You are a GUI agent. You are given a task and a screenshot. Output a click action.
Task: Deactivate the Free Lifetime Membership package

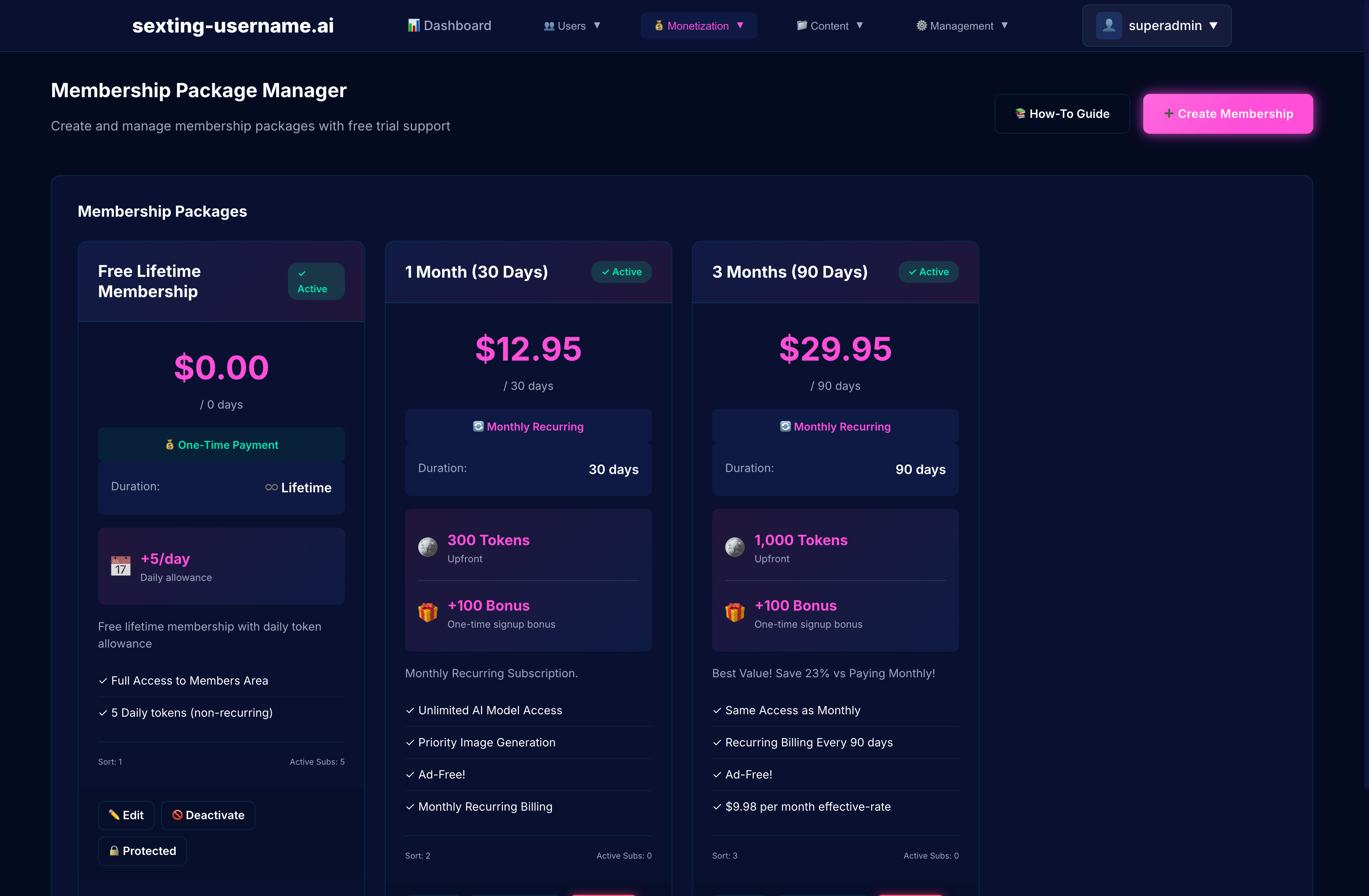[208, 815]
